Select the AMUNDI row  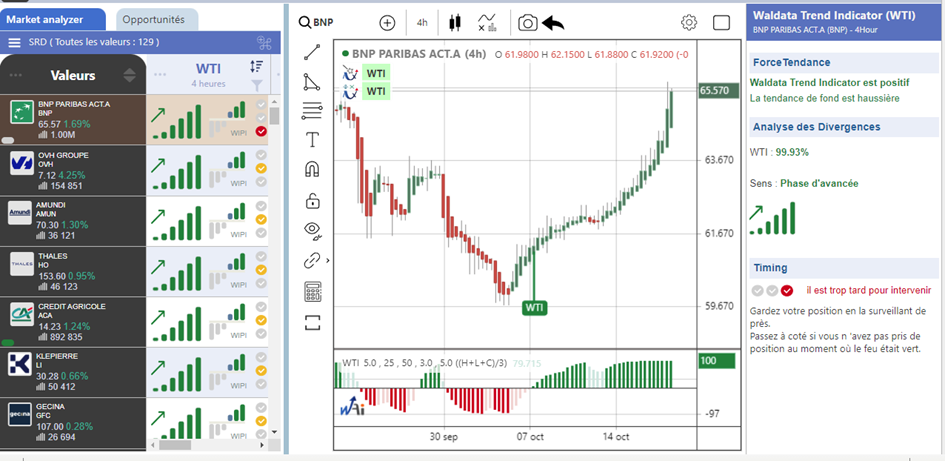(x=136, y=221)
